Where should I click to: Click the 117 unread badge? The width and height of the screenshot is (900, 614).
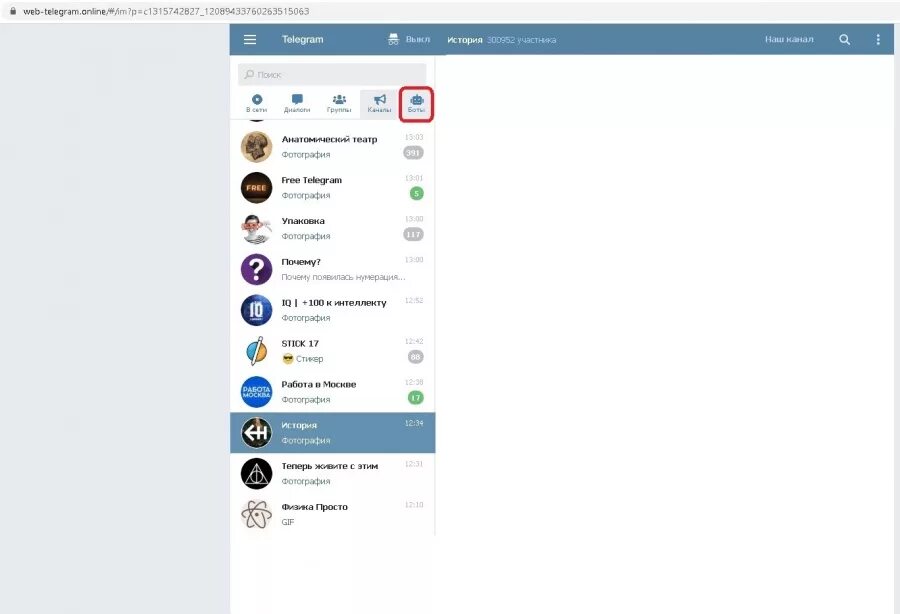tap(413, 234)
